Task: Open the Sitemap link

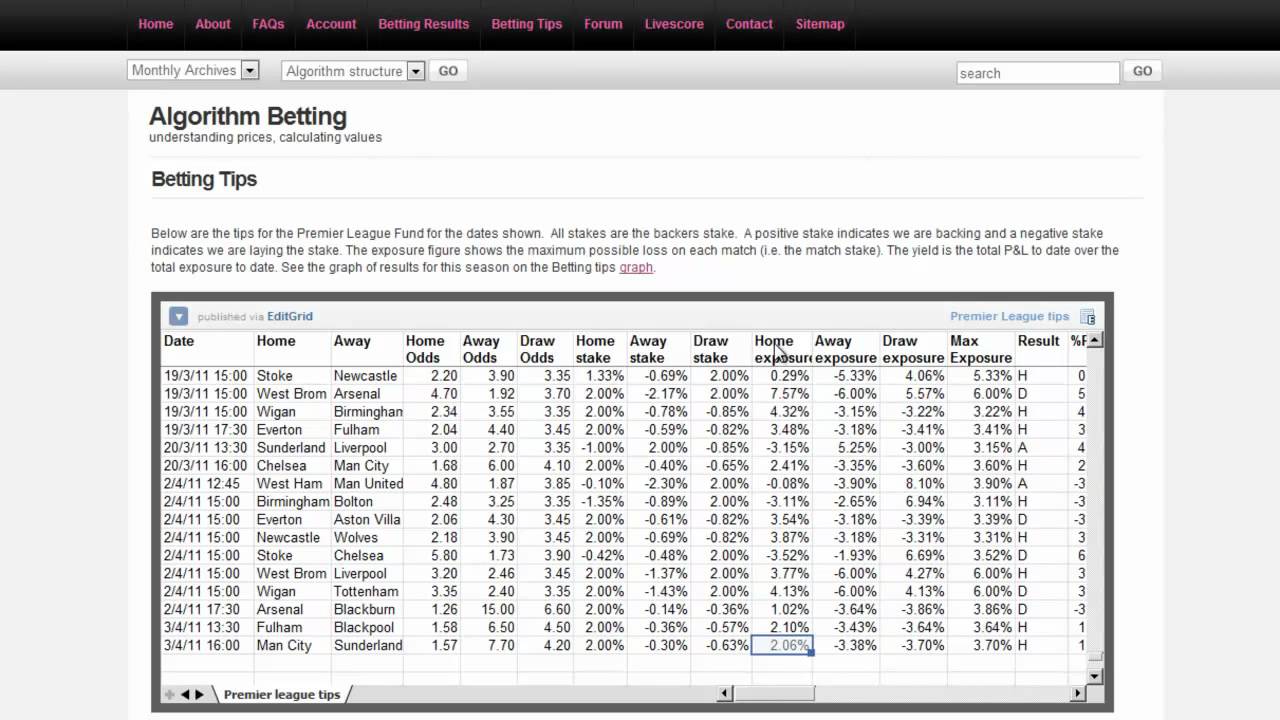Action: pyautogui.click(x=820, y=24)
